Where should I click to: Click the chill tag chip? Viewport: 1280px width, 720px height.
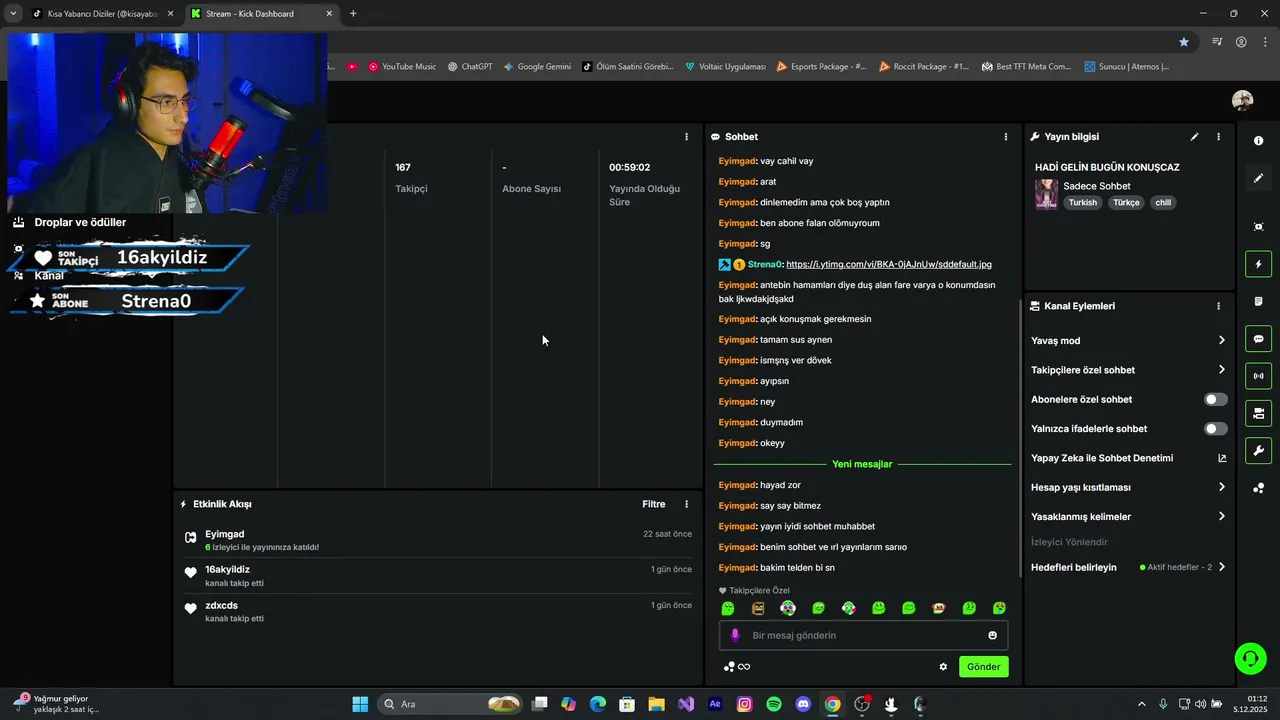coord(1163,203)
